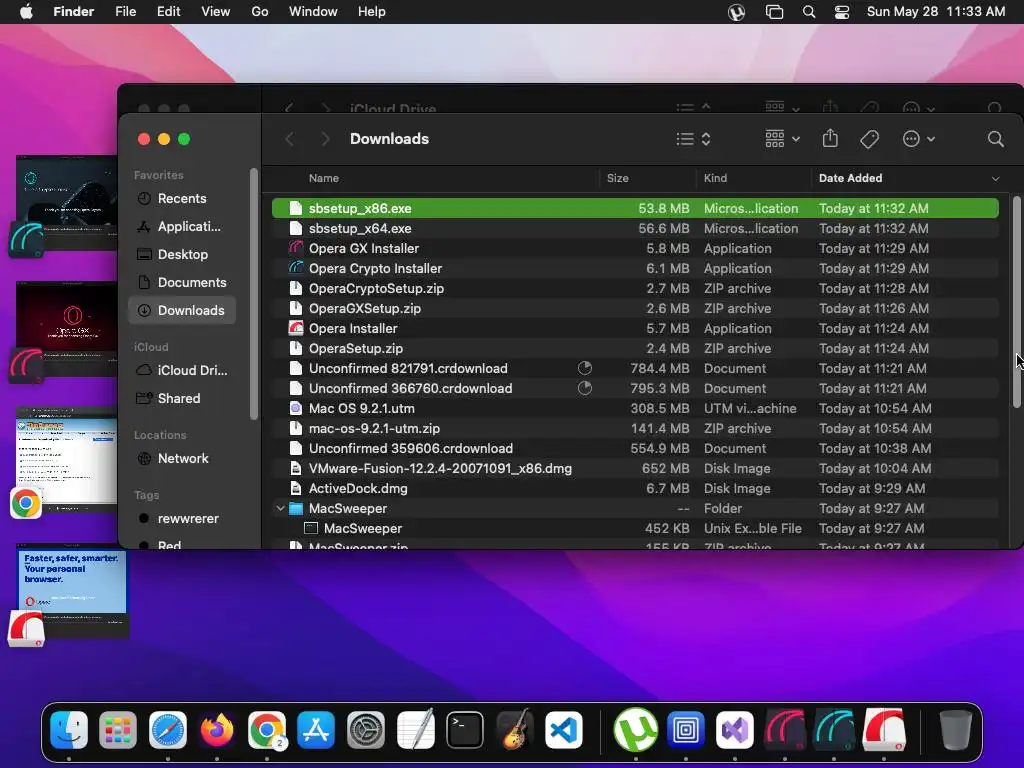Click the Search magnifier in Downloads window
Image resolution: width=1024 pixels, height=768 pixels.
pos(995,139)
